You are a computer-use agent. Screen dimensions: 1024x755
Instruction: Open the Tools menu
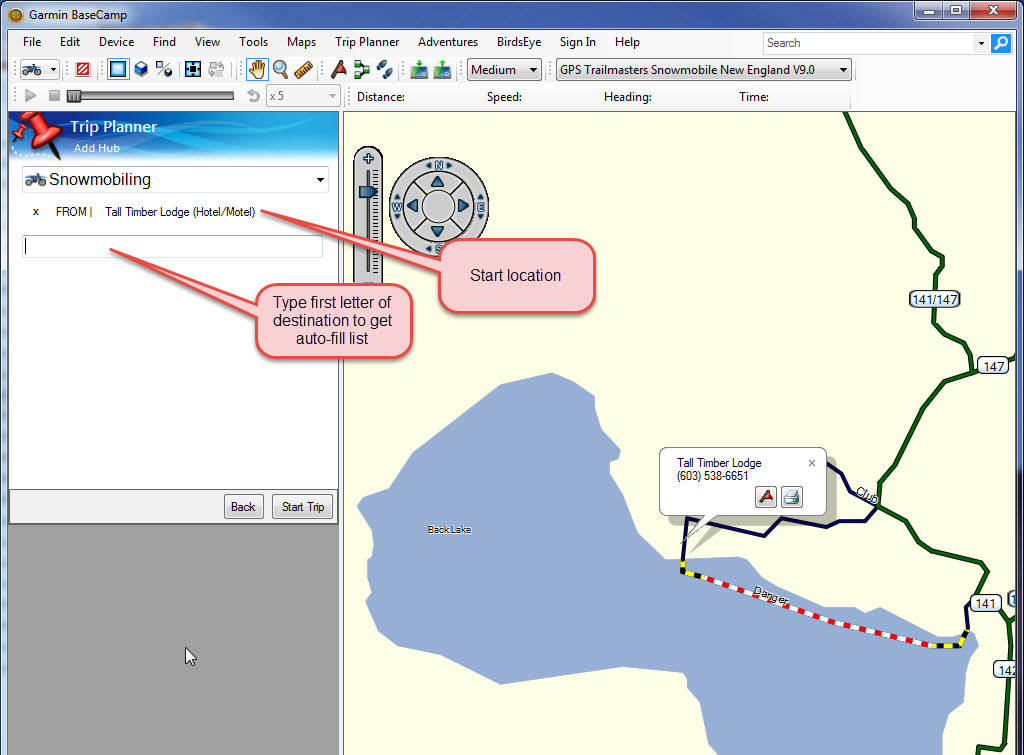253,42
